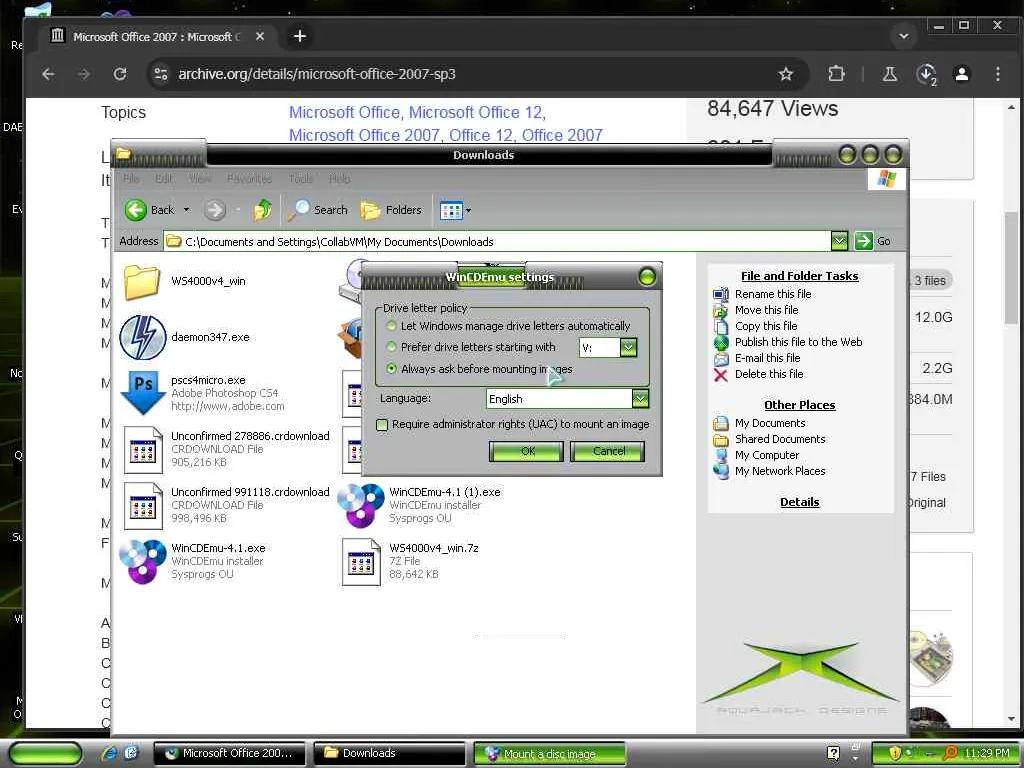Select the WinCDEmu-4.1.exe installer icon
1024x768 pixels.
tap(142, 561)
